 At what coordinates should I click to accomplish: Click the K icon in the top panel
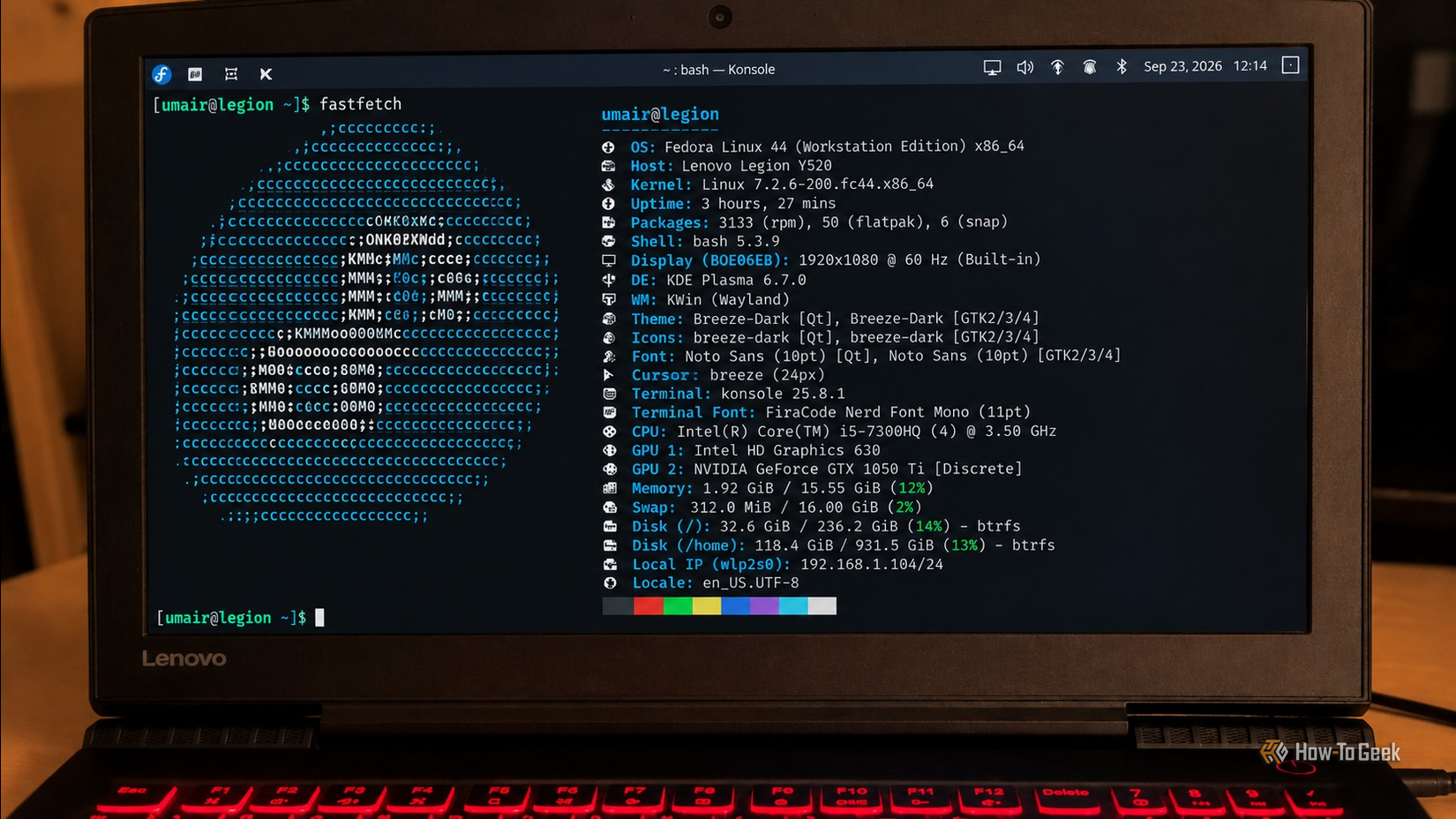266,74
